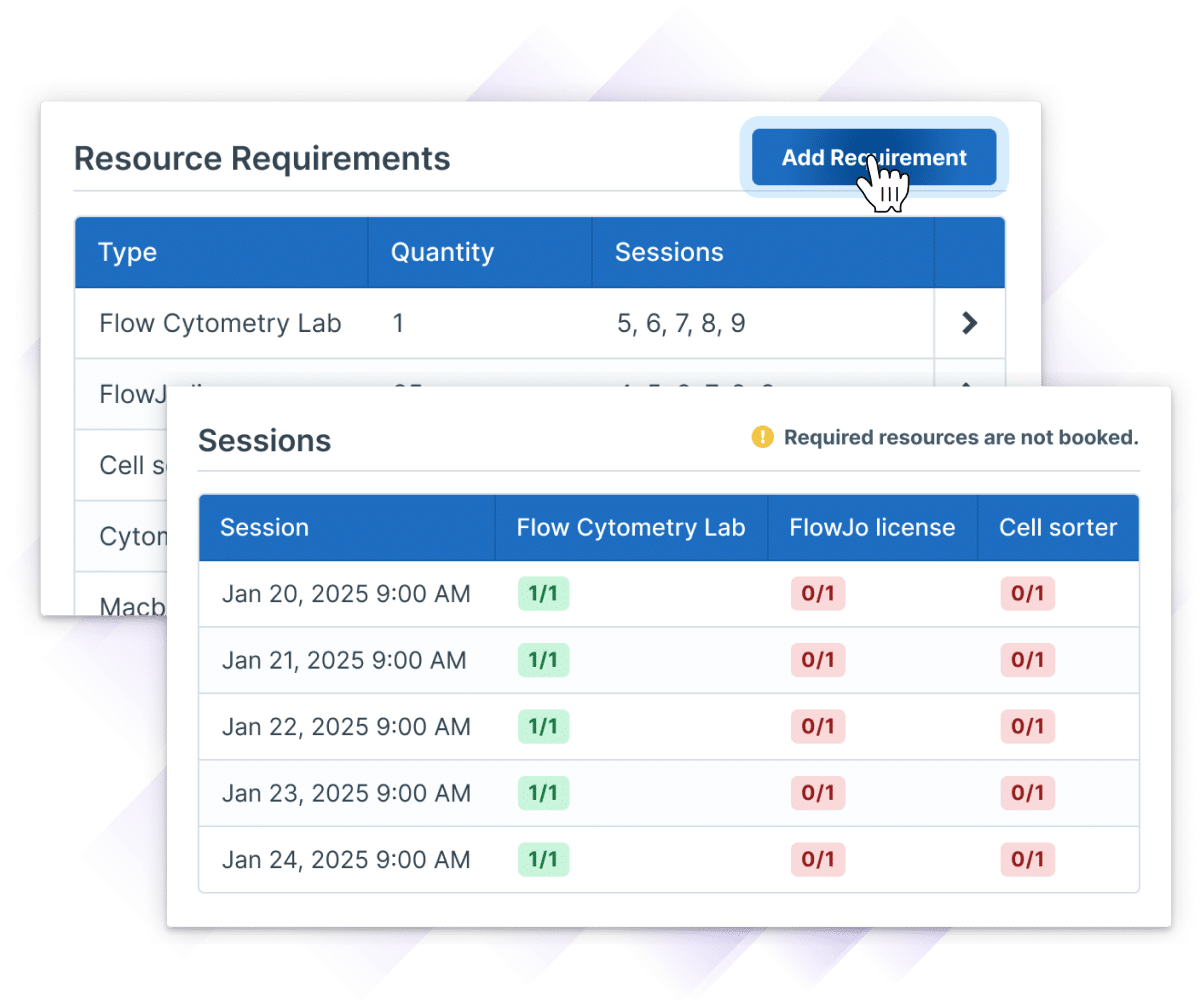The height and width of the screenshot is (1008, 1200).
Task: Click the yellow warning icon about unbooked resources
Action: 761,437
